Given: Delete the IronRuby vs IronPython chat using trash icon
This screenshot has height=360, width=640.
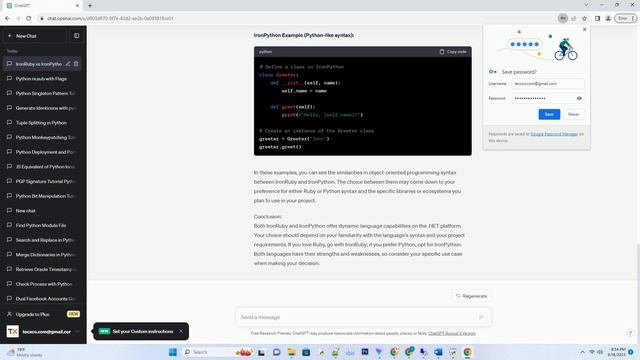Looking at the screenshot, I should pyautogui.click(x=76, y=64).
